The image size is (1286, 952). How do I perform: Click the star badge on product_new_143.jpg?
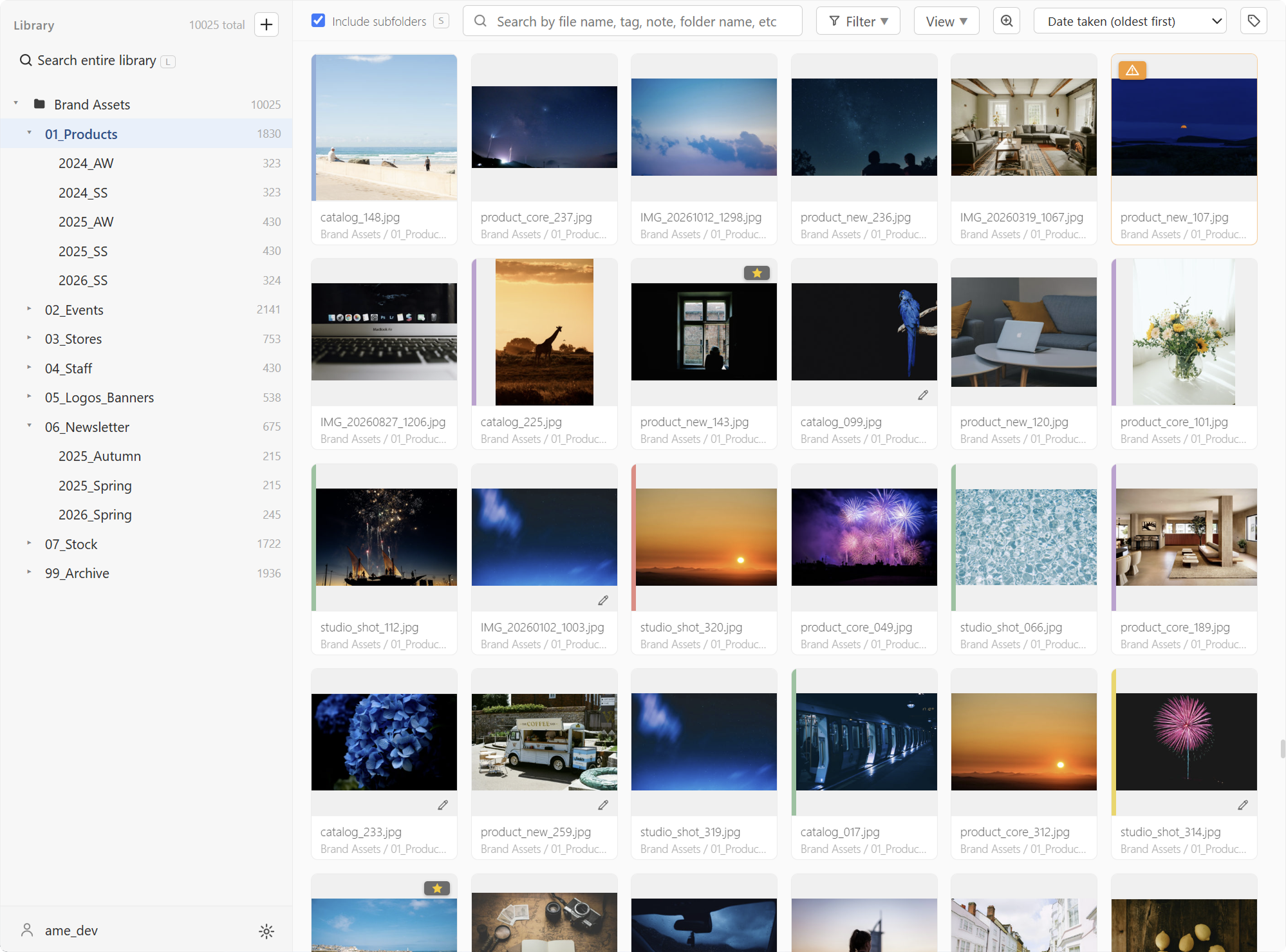(757, 273)
